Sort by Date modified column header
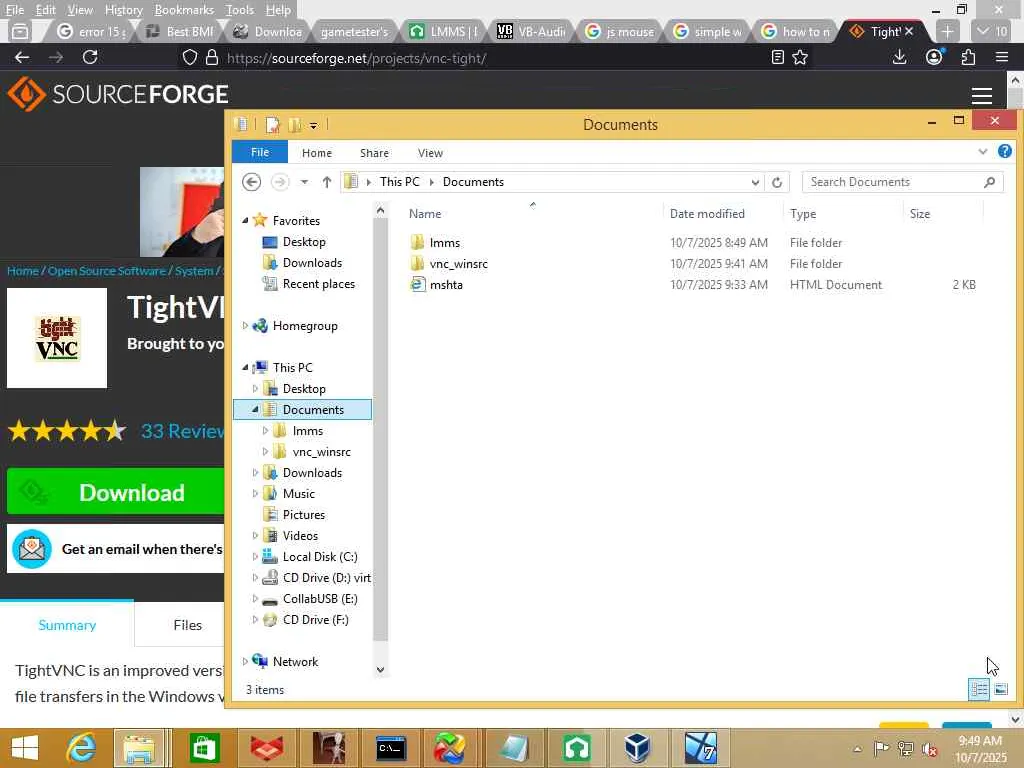This screenshot has height=768, width=1024. click(707, 214)
